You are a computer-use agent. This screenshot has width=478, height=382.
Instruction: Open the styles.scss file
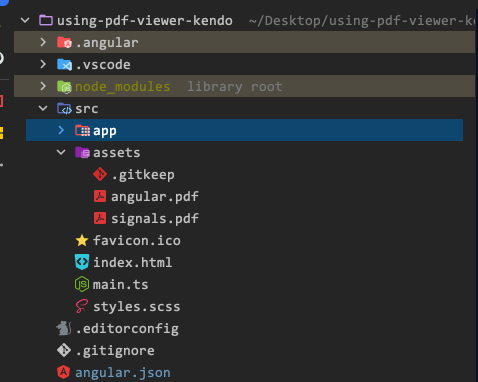click(x=137, y=307)
